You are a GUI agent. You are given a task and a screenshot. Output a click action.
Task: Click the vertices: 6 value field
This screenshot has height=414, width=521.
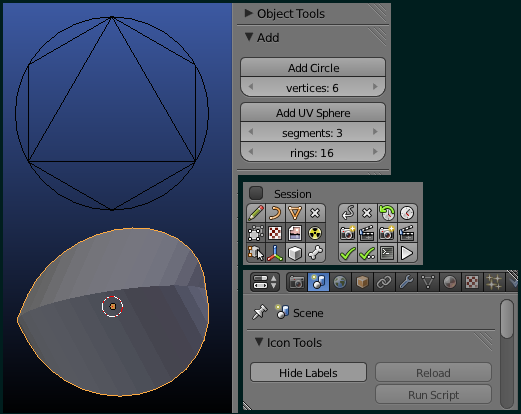pos(313,87)
